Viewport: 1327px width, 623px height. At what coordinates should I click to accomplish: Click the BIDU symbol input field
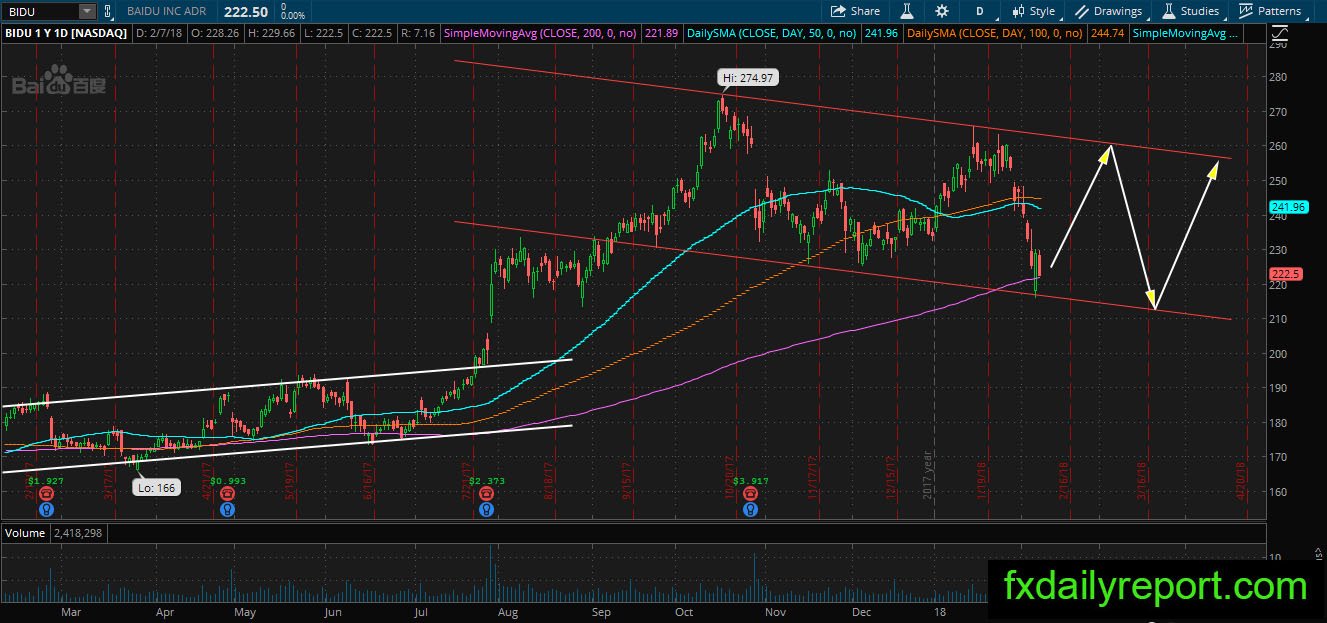pos(41,11)
